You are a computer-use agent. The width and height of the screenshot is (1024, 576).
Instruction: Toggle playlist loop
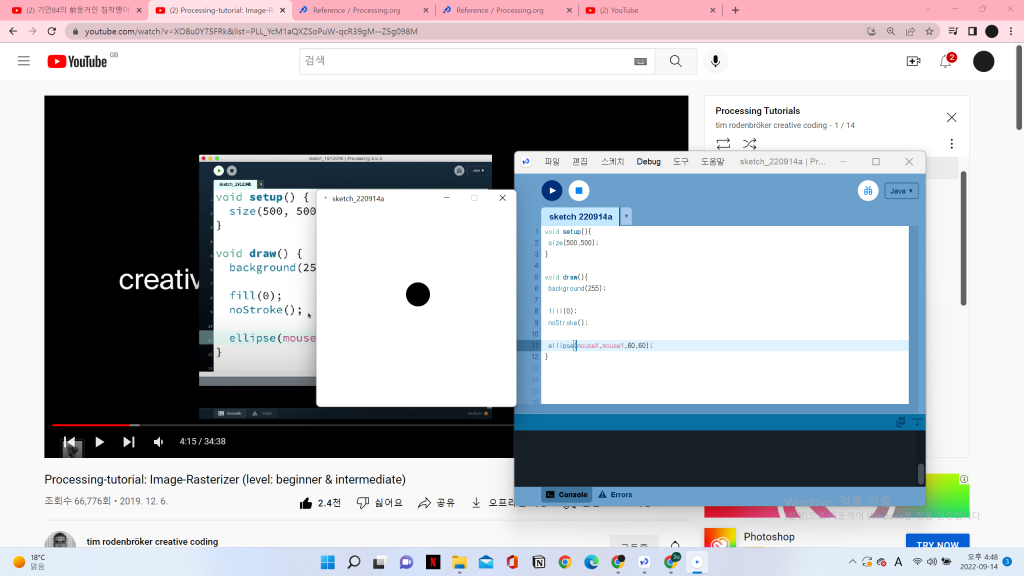723,144
